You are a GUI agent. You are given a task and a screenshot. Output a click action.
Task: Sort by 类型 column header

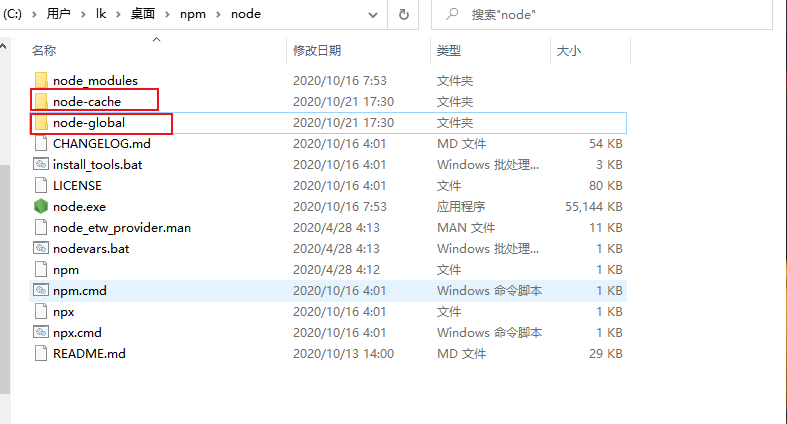(x=449, y=51)
